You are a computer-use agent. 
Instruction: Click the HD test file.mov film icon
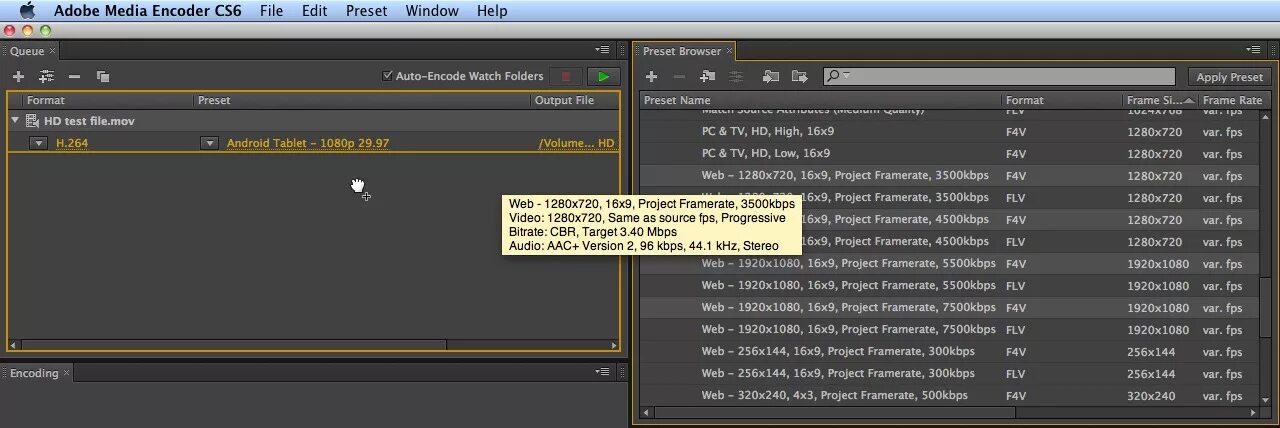[x=32, y=121]
